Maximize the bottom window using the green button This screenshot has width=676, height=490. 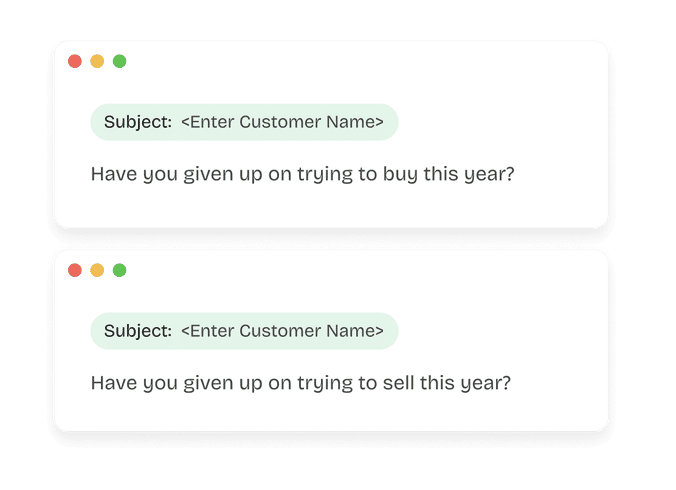[120, 270]
